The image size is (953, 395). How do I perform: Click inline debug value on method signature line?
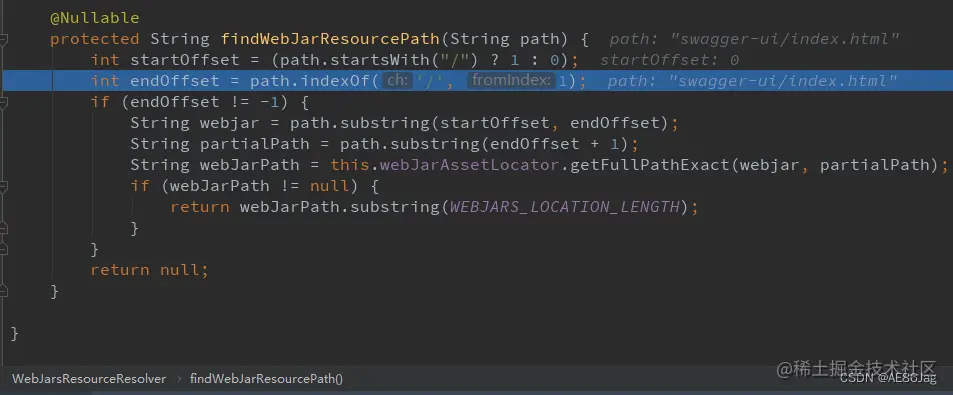[754, 40]
